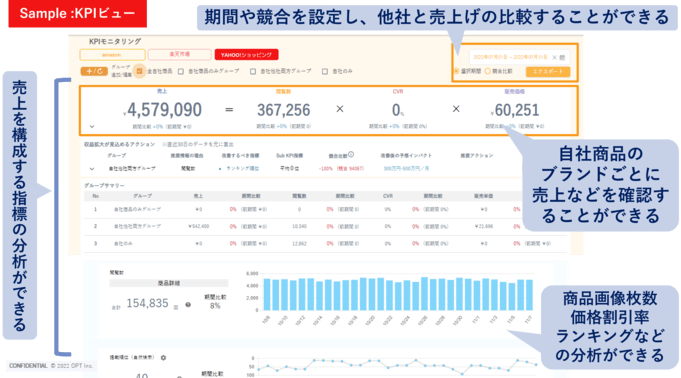Switch to the amazon tab
The height and width of the screenshot is (378, 681).
pos(112,55)
